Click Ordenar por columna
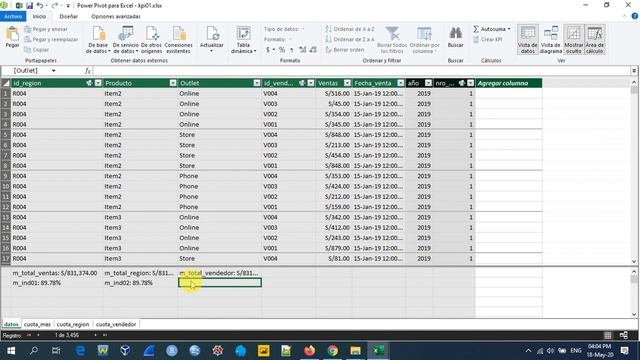This screenshot has width=640, height=360. pyautogui.click(x=424, y=40)
